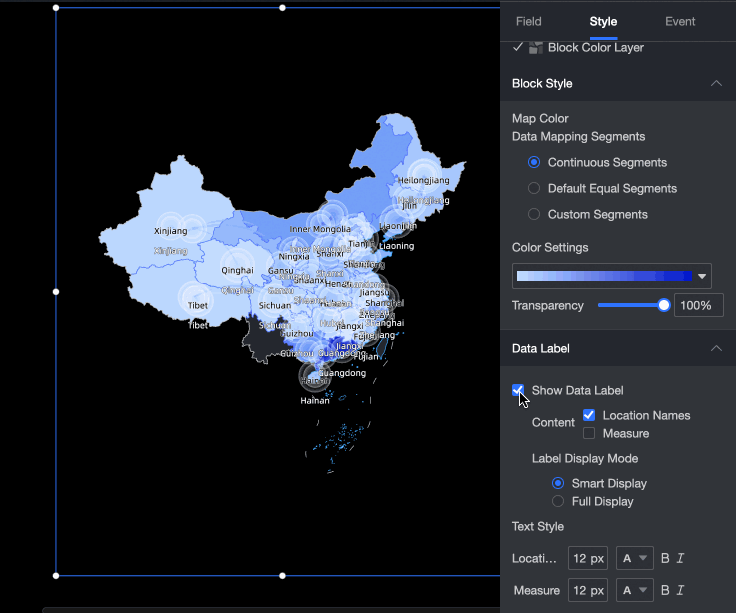Image resolution: width=736 pixels, height=613 pixels.
Task: Click the Location font size field
Action: (x=588, y=559)
